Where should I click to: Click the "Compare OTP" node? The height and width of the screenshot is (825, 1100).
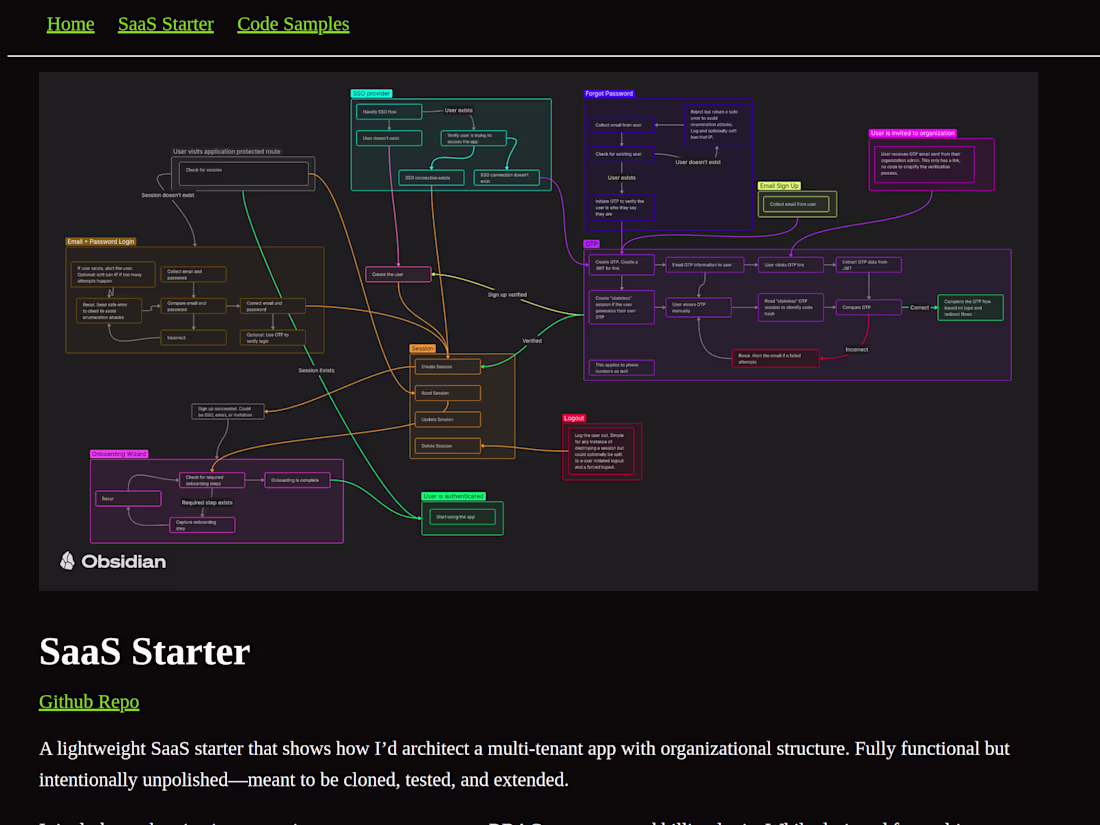[867, 307]
